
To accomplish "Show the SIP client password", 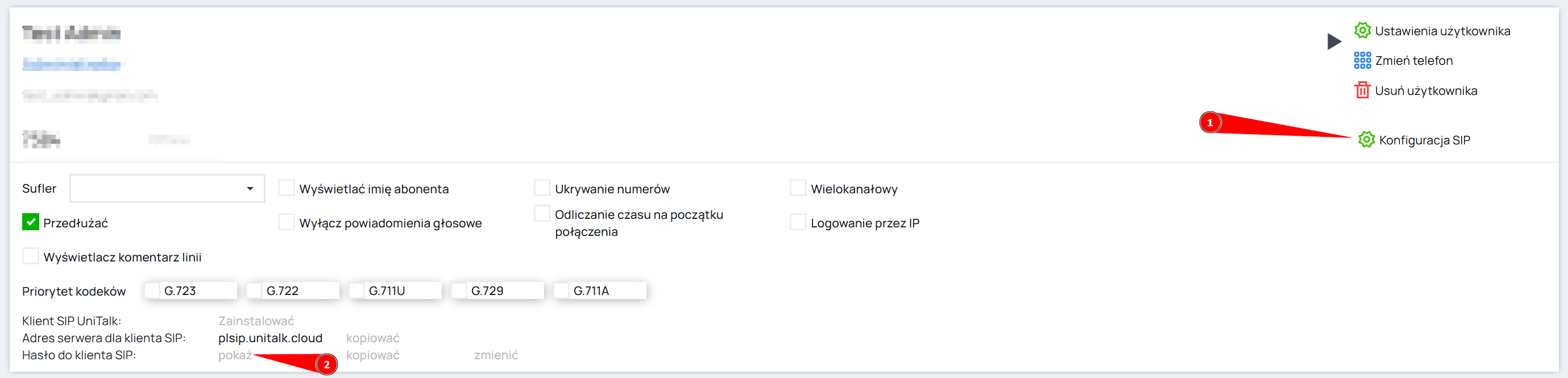I will click(x=235, y=355).
